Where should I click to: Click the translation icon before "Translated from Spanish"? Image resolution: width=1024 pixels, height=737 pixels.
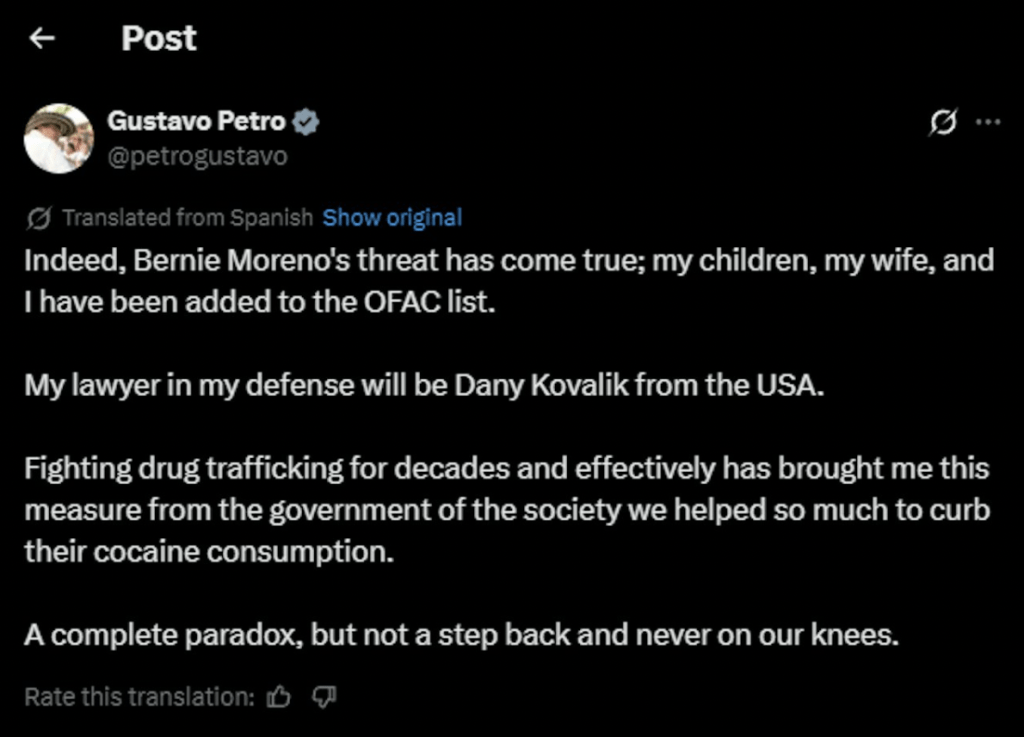[40, 218]
